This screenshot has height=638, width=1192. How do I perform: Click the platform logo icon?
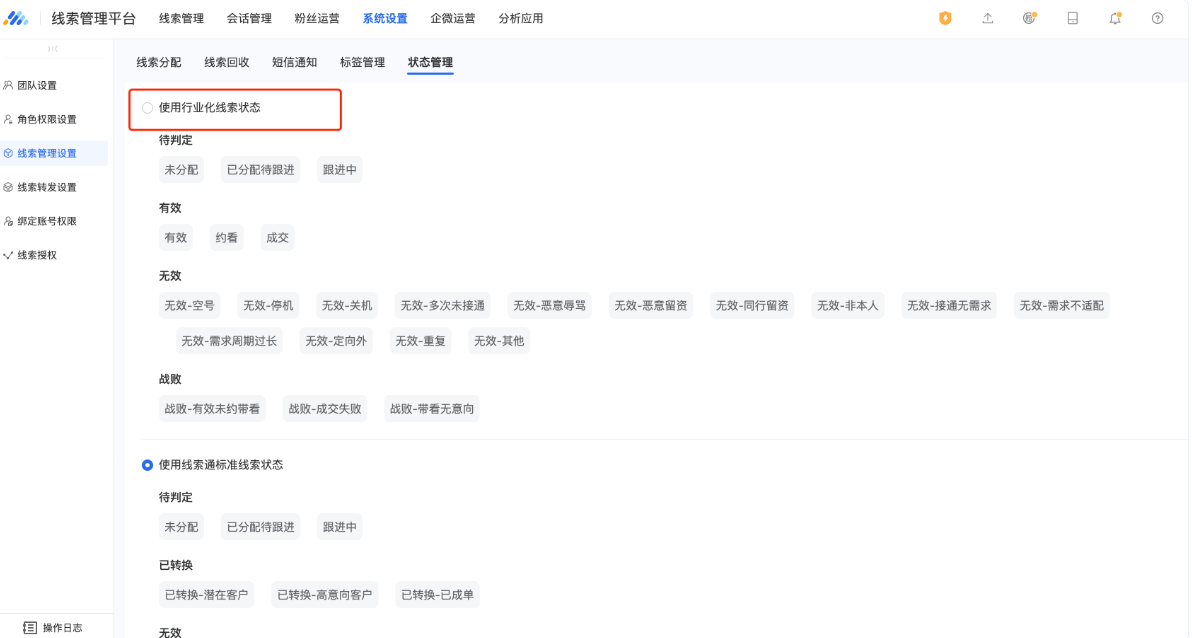(x=17, y=18)
